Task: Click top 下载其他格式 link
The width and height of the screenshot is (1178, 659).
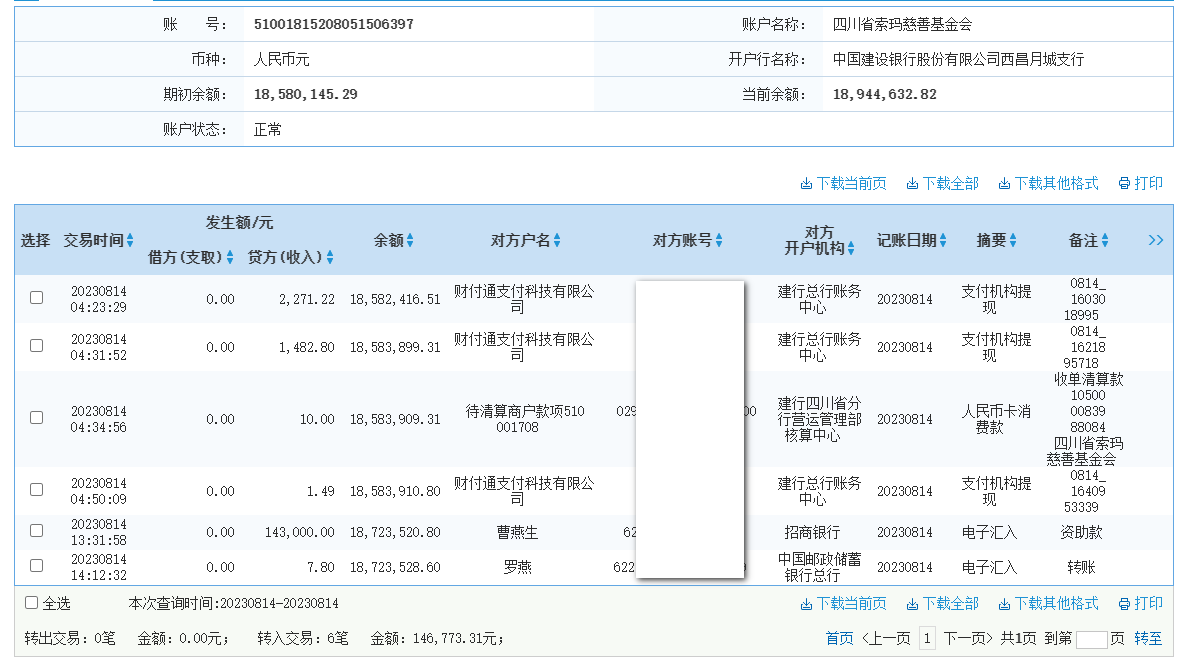Action: (x=1048, y=183)
